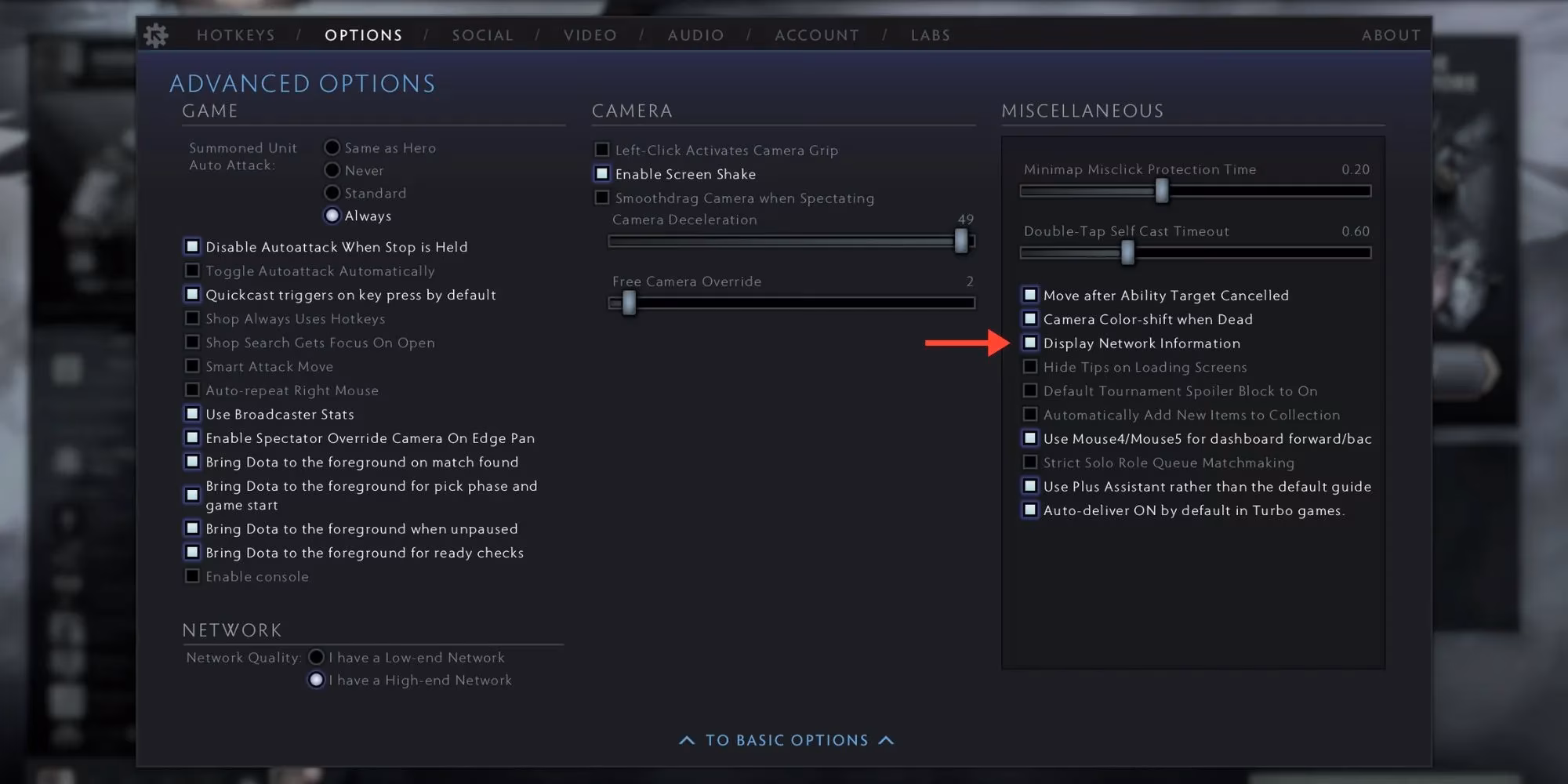
Task: Open the ACCOUNT tab
Action: click(817, 35)
